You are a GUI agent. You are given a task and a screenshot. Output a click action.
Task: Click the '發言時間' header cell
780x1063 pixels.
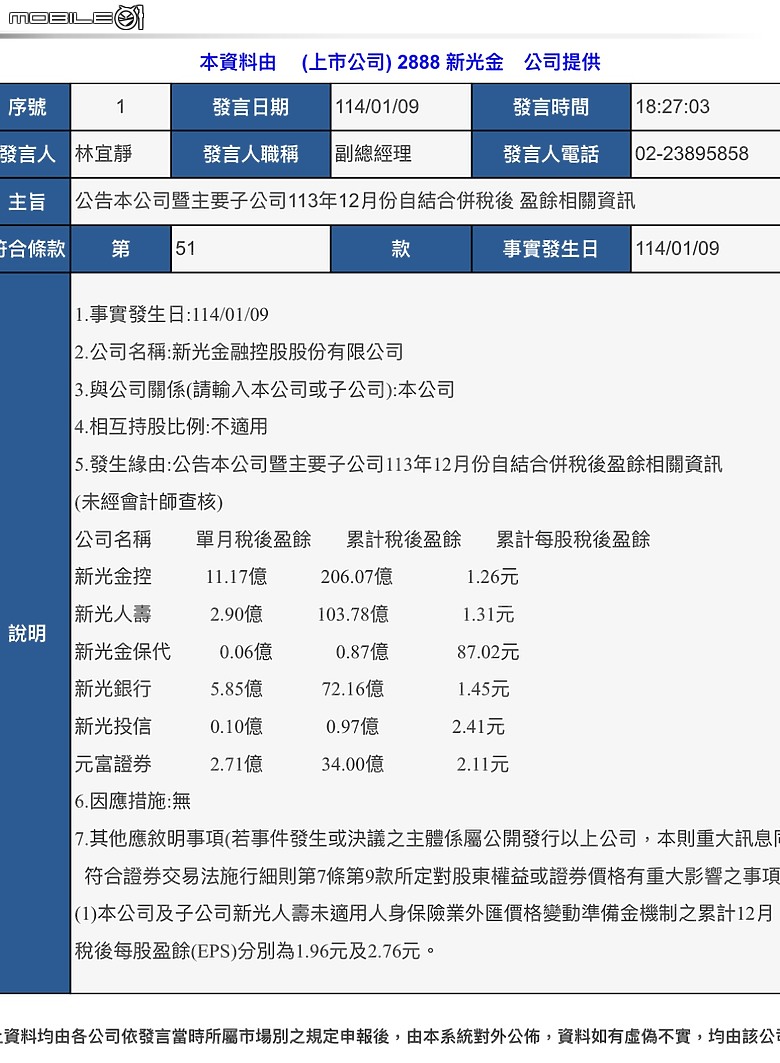coord(551,107)
